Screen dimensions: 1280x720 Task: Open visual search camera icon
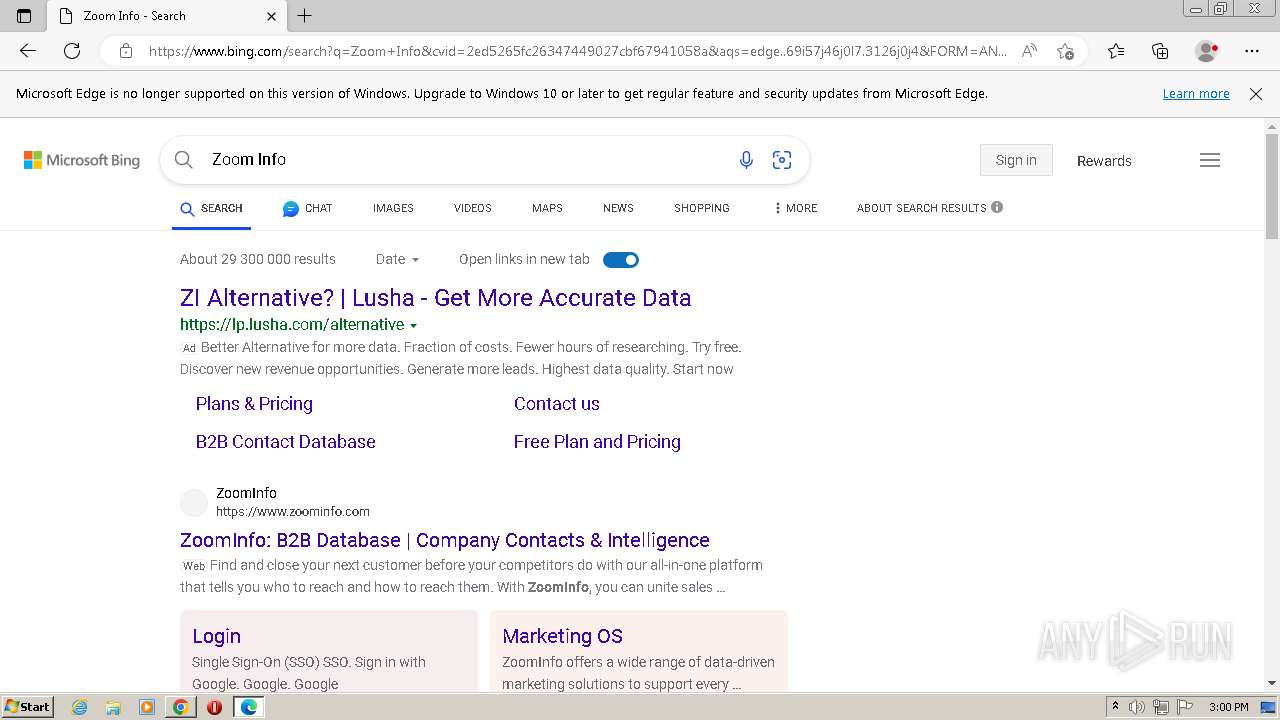coord(782,160)
